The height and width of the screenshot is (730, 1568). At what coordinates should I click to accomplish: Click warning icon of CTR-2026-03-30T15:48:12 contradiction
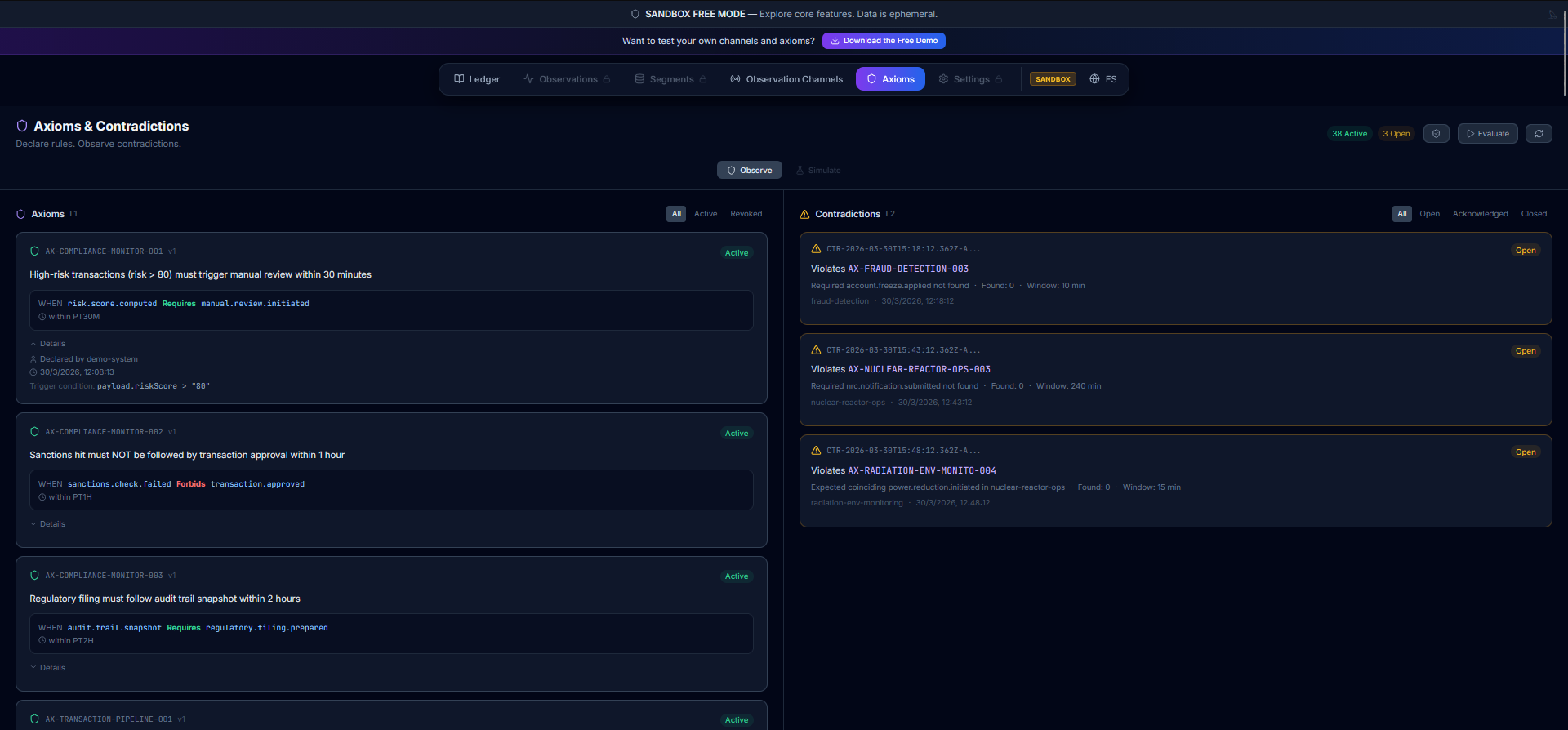(x=816, y=451)
